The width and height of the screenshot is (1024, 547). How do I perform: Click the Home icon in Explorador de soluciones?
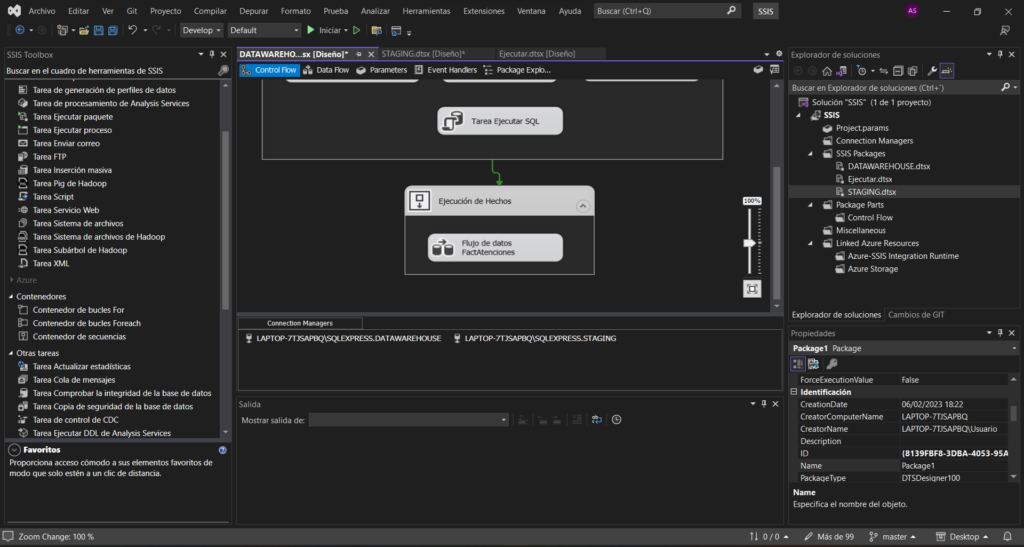coord(827,71)
